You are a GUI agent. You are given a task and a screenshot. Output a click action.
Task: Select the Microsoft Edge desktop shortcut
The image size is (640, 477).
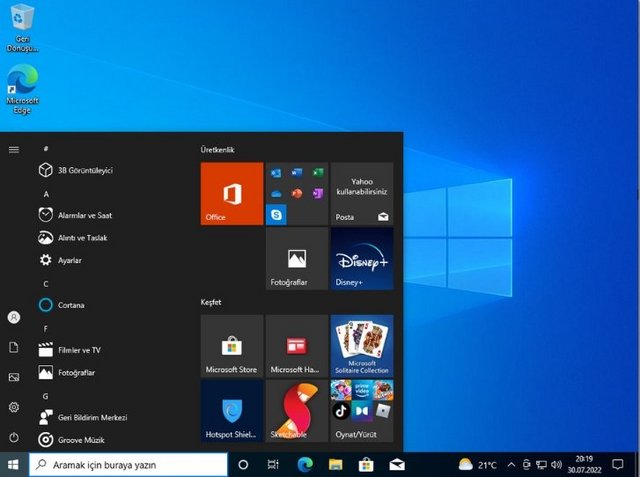tap(22, 89)
